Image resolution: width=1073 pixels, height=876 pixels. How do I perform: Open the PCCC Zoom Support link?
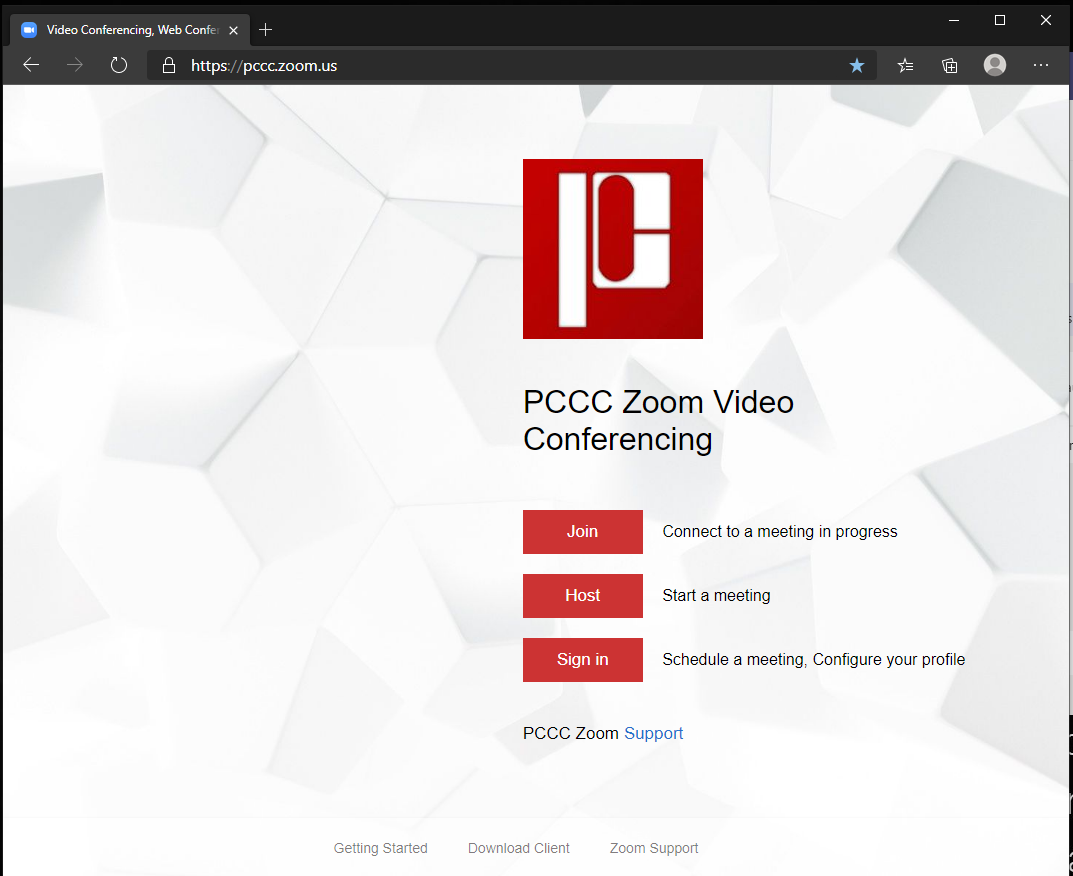coord(654,733)
